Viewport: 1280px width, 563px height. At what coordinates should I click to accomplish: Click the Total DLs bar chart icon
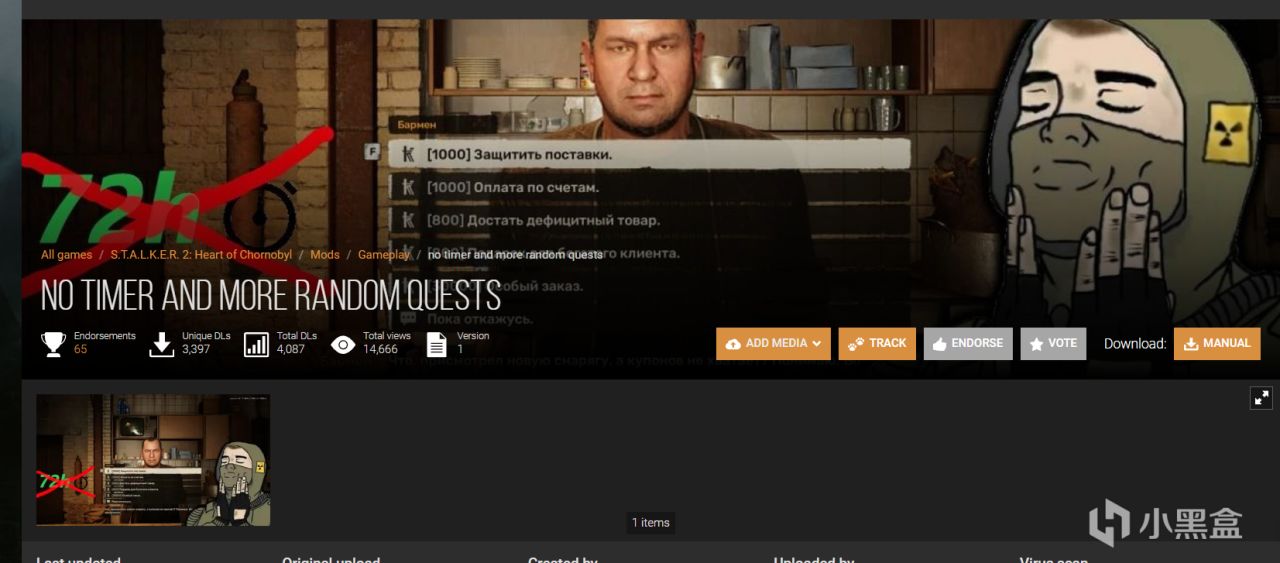click(256, 344)
